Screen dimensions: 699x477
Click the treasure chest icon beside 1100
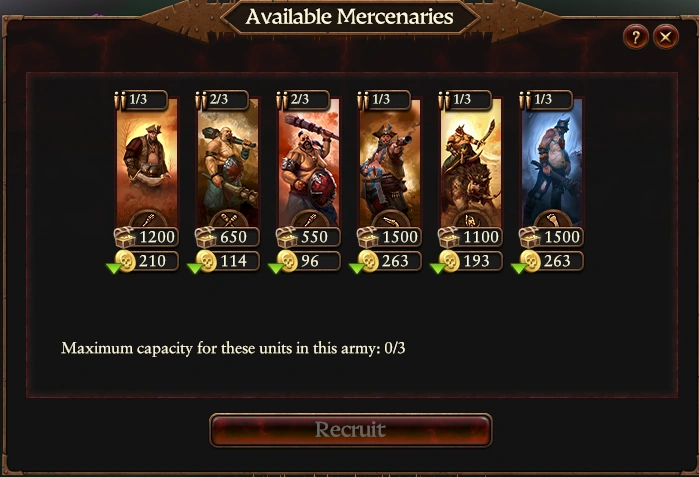click(x=449, y=237)
